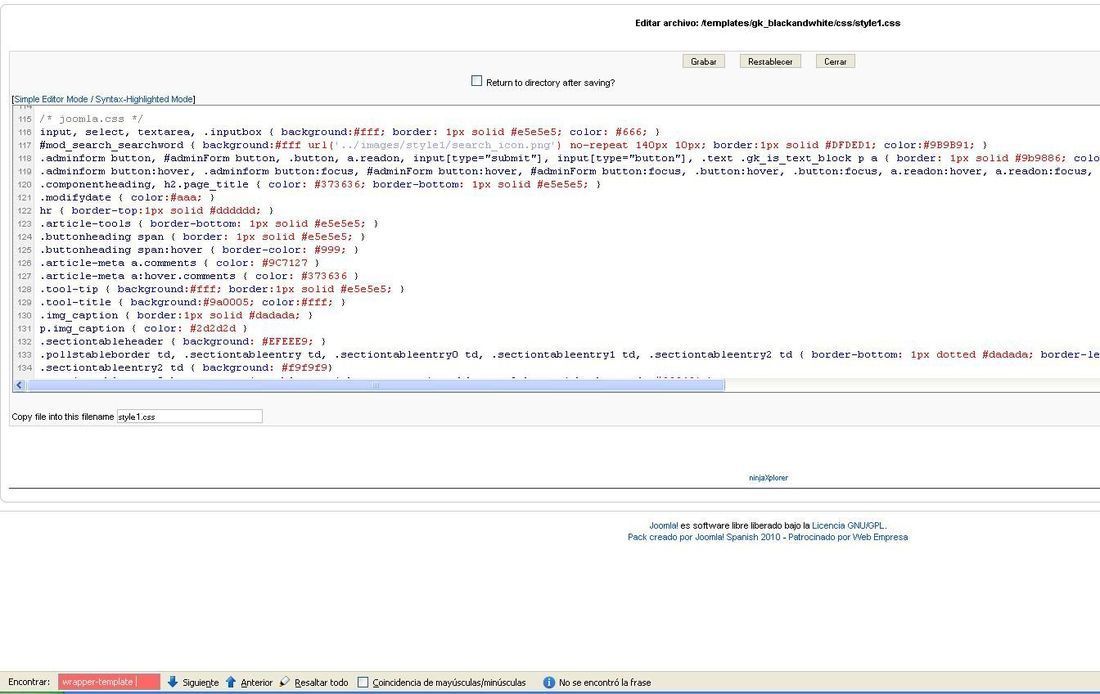Click the Resaltar todo highlighter icon
The width and height of the screenshot is (1100, 694).
click(284, 682)
